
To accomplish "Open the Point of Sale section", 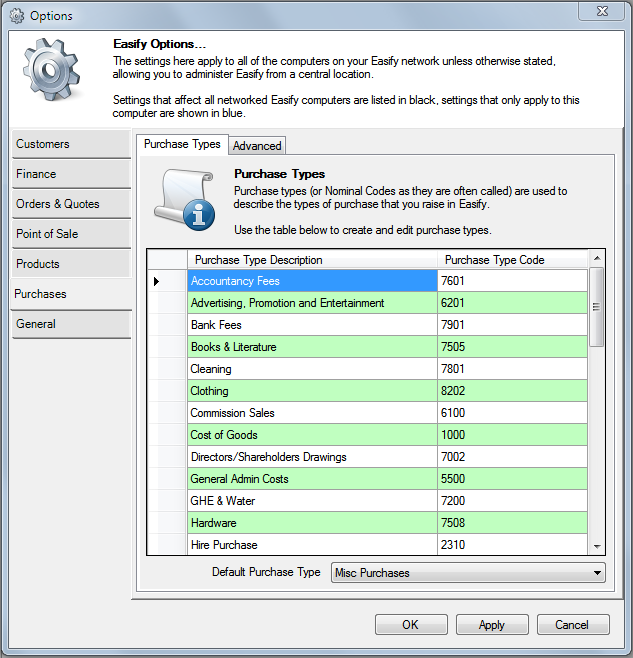I will [x=71, y=234].
